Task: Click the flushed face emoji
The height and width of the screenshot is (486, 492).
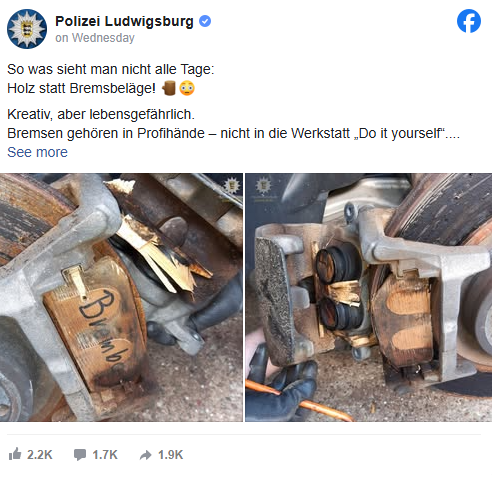Action: coord(187,88)
